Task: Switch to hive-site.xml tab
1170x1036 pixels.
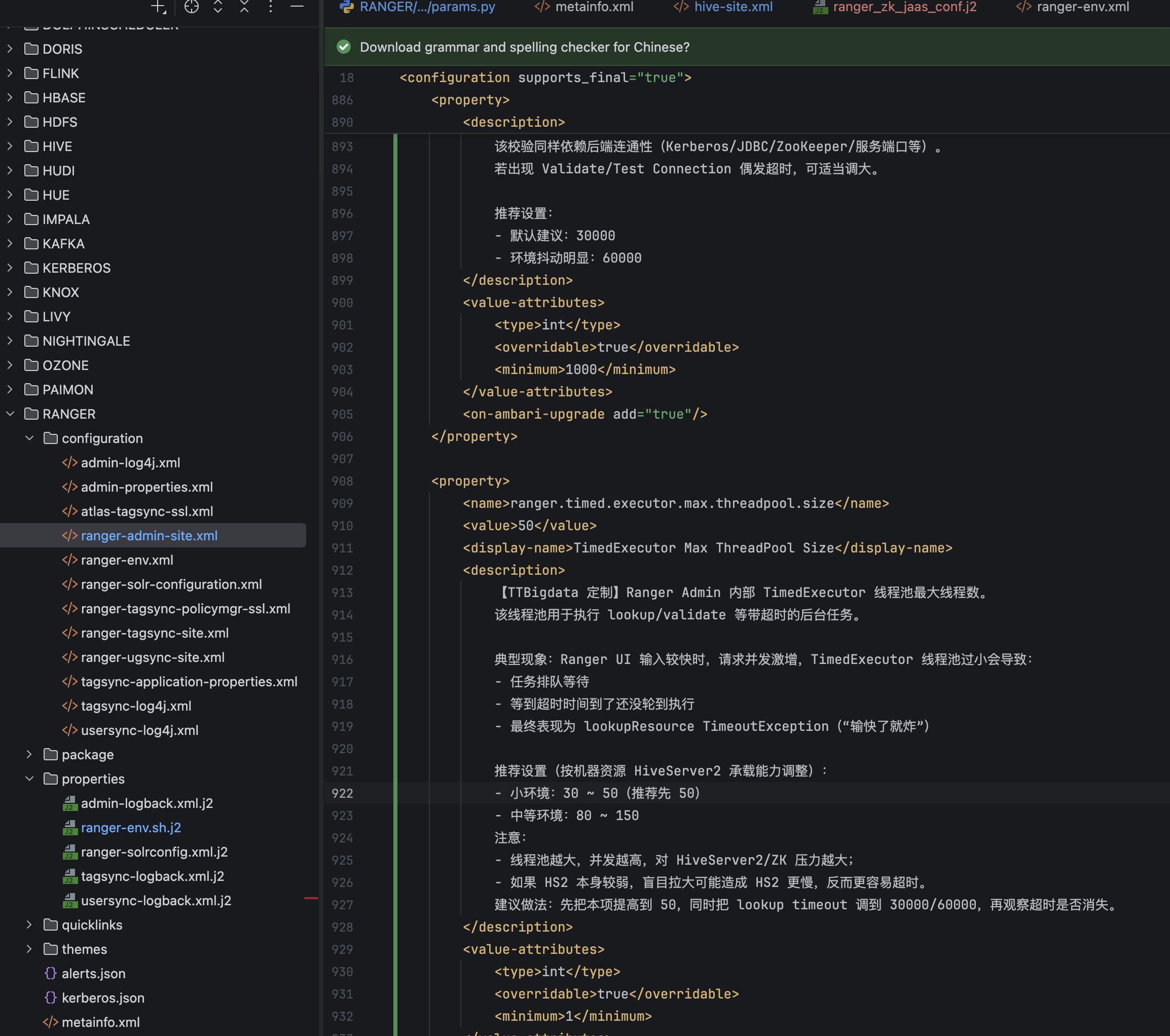Action: coord(733,7)
